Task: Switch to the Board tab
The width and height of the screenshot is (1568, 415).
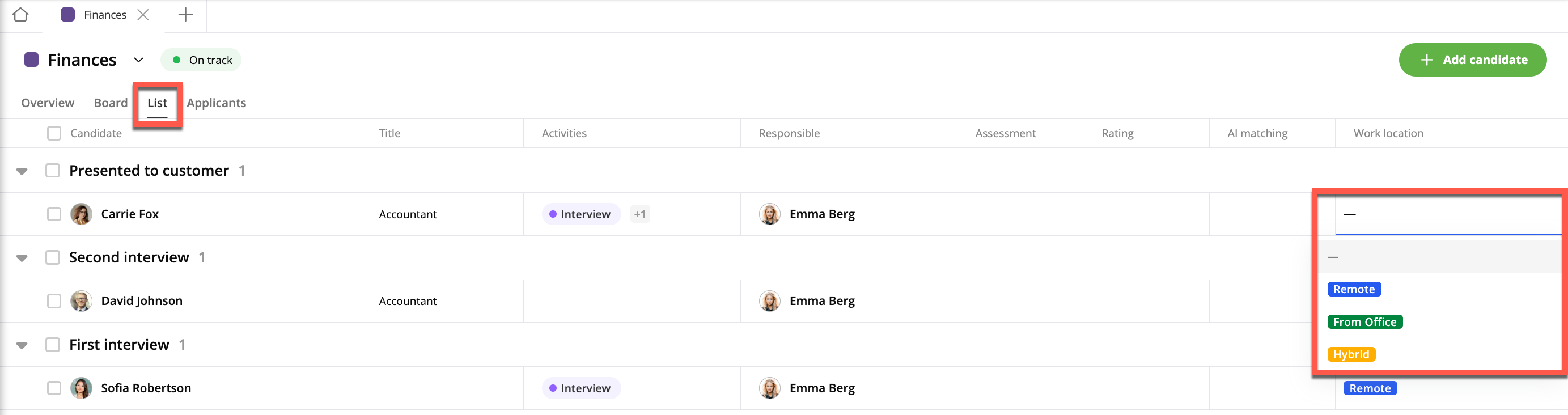Action: [x=111, y=103]
